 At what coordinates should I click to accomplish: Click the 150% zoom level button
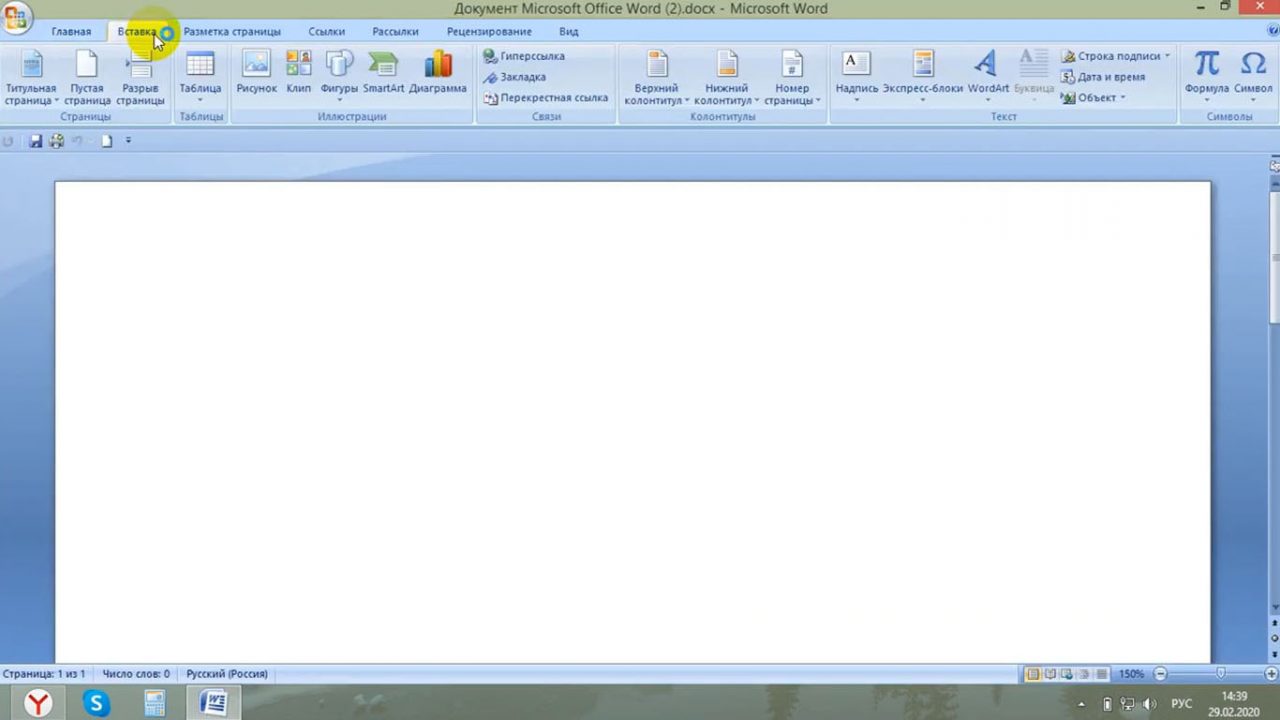coord(1131,674)
